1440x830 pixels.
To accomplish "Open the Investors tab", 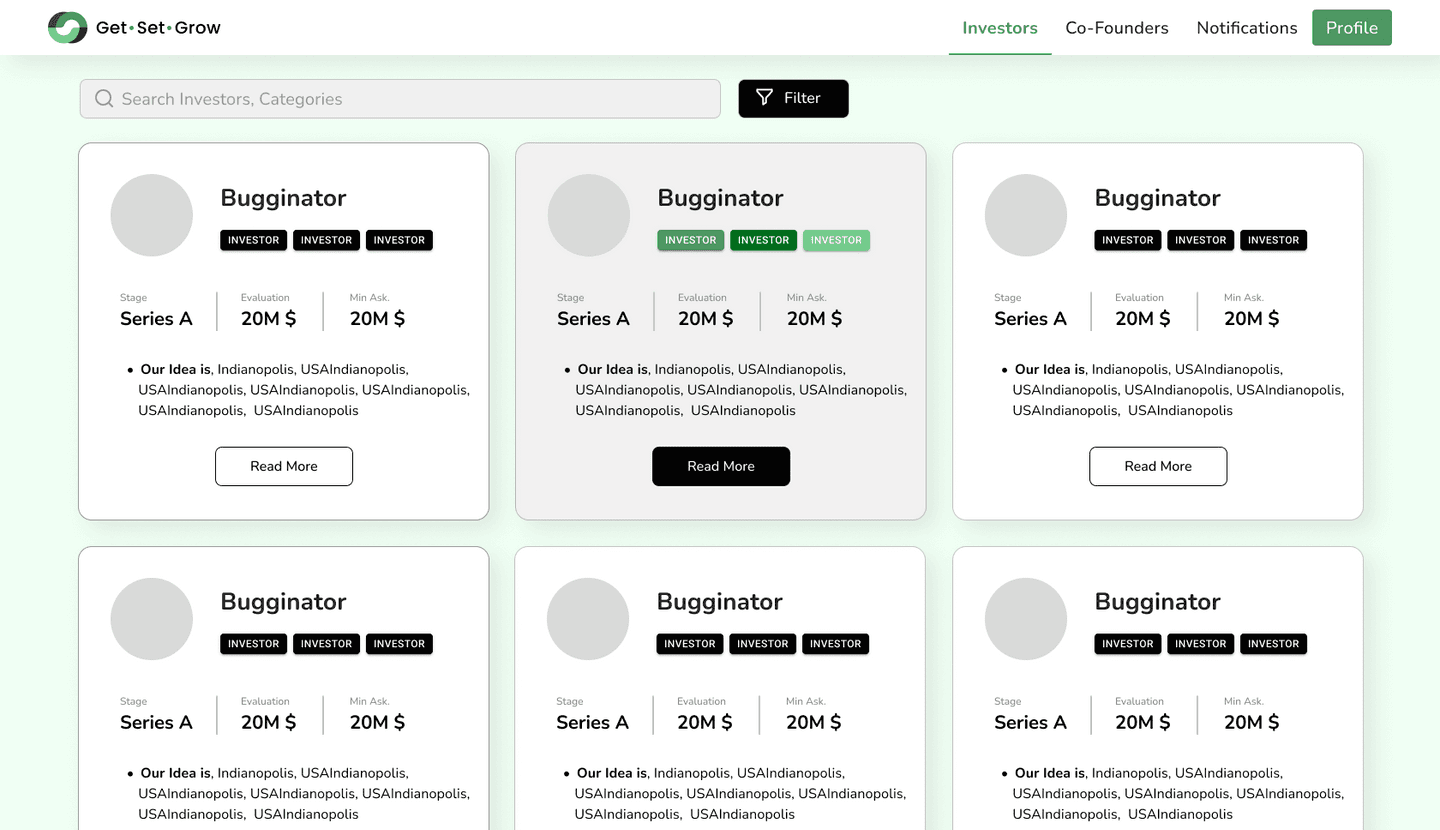I will tap(1000, 28).
